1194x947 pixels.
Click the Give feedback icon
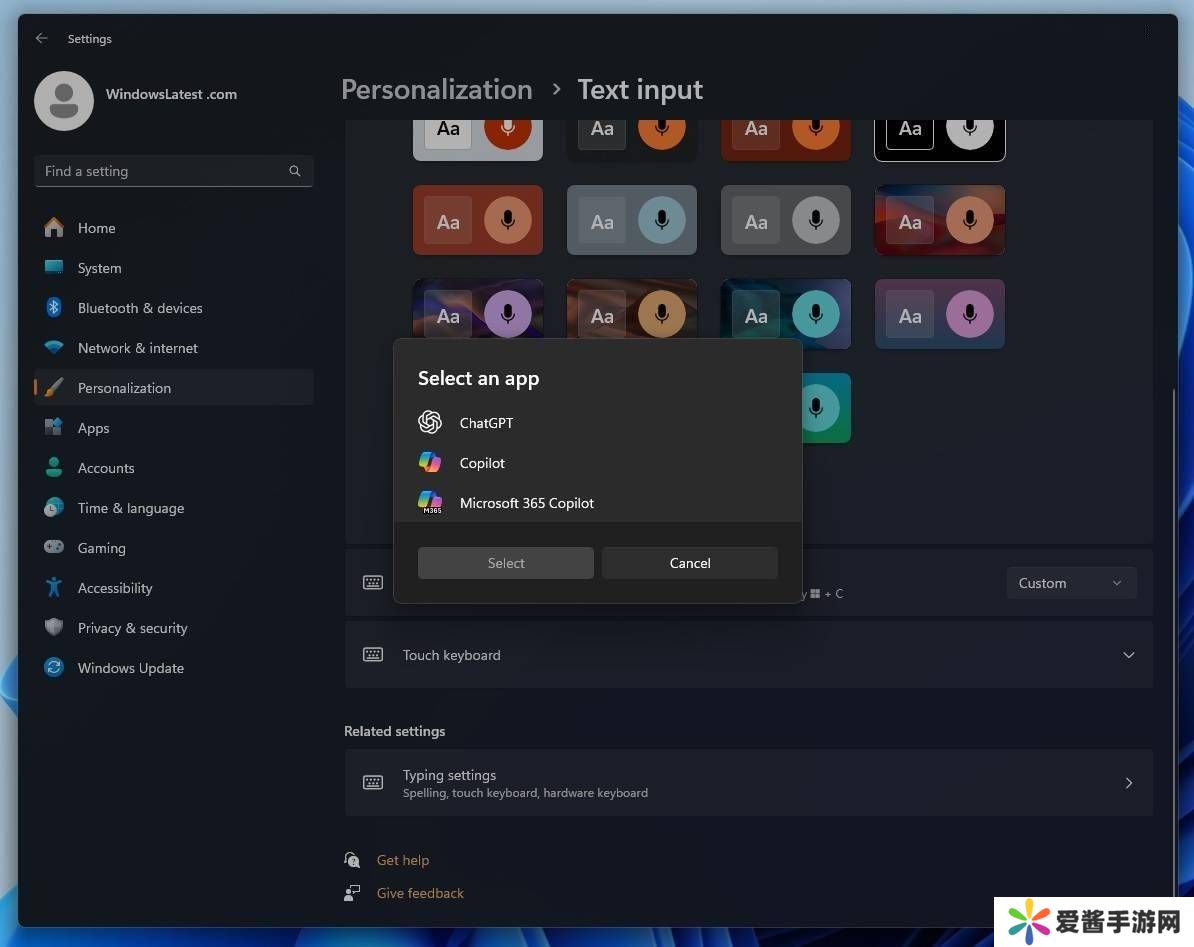352,893
